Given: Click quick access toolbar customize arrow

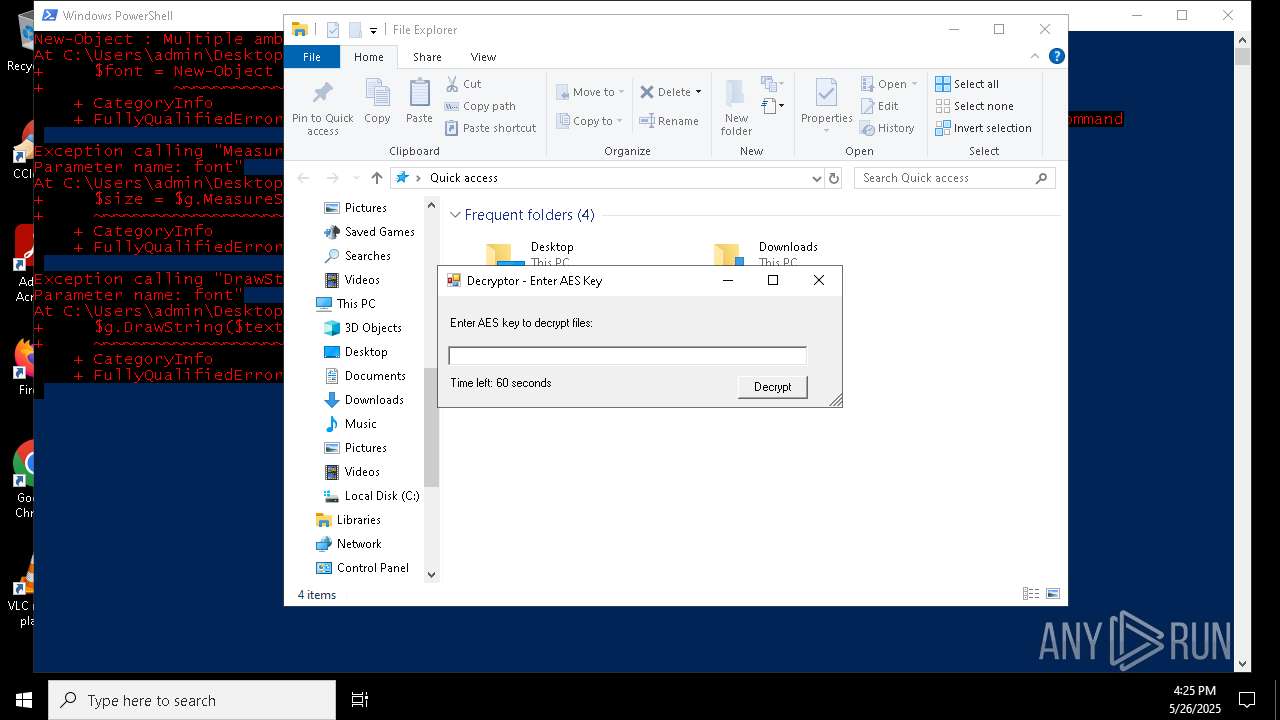Looking at the screenshot, I should (x=373, y=31).
